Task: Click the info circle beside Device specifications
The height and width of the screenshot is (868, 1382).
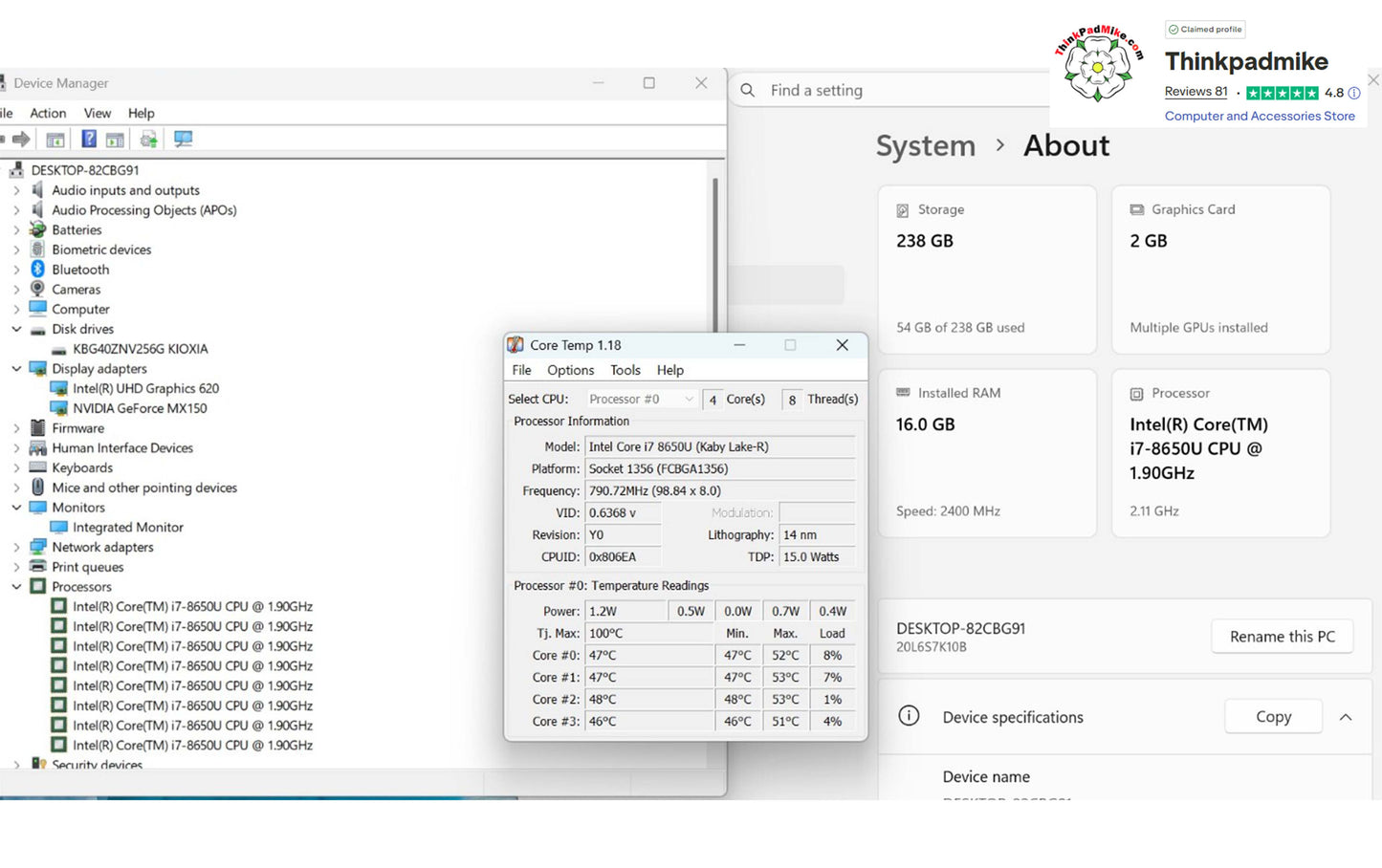Action: coord(909,716)
